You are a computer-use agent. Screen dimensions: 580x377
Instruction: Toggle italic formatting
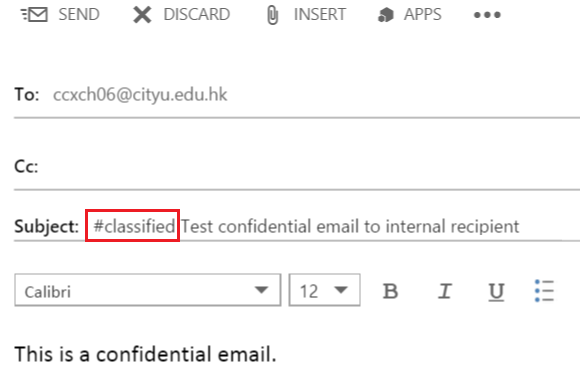pyautogui.click(x=445, y=291)
